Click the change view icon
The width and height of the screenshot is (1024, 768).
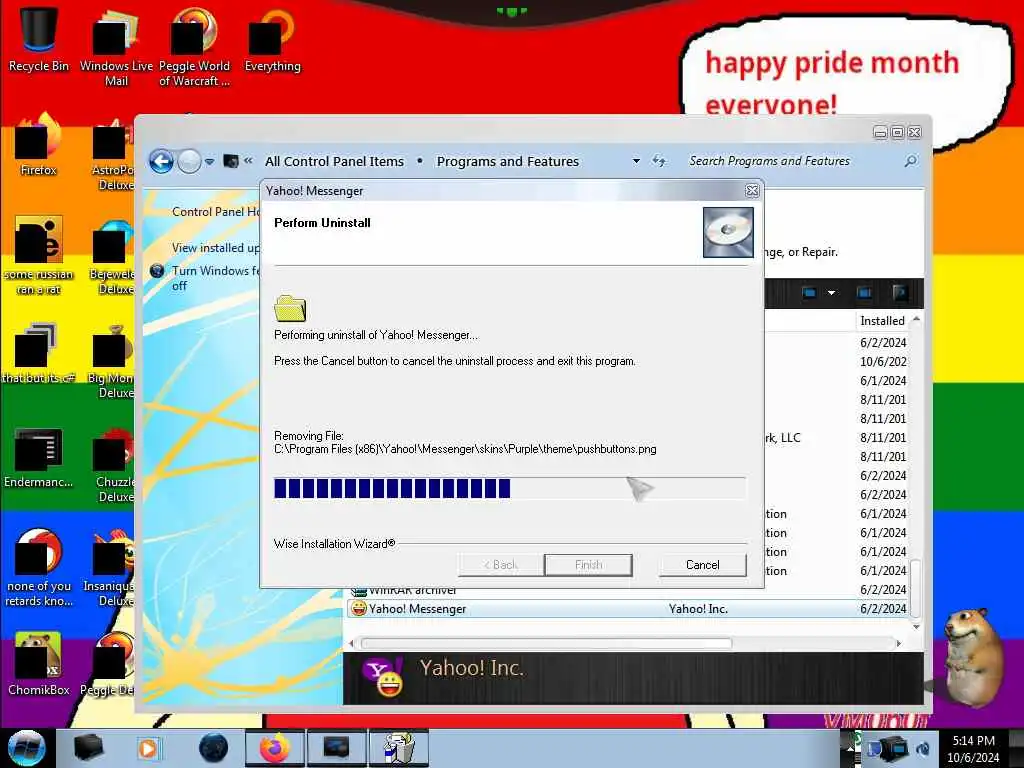coord(809,293)
